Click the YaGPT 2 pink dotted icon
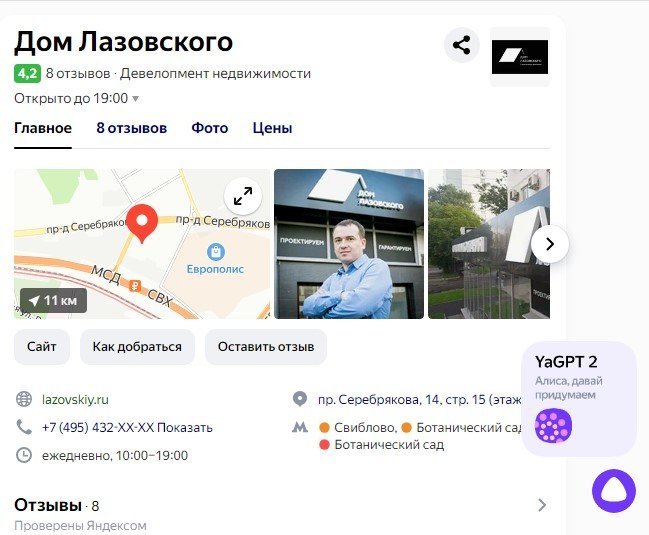 point(553,426)
